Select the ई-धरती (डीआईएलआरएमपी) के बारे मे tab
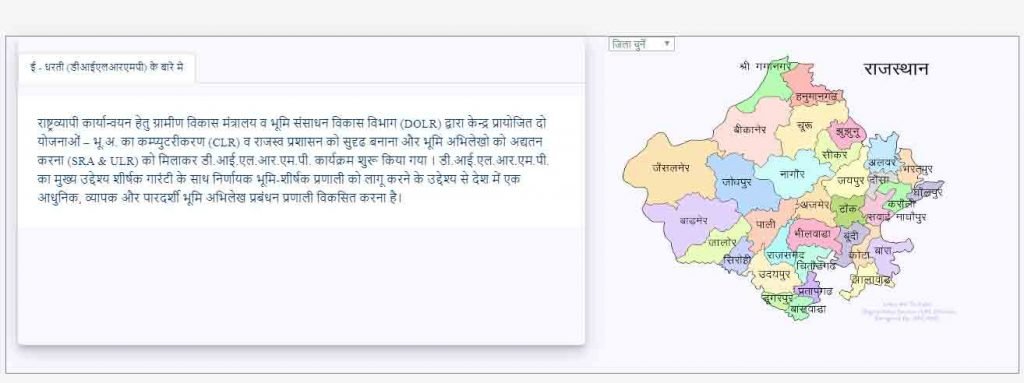The image size is (1024, 383). (106, 67)
